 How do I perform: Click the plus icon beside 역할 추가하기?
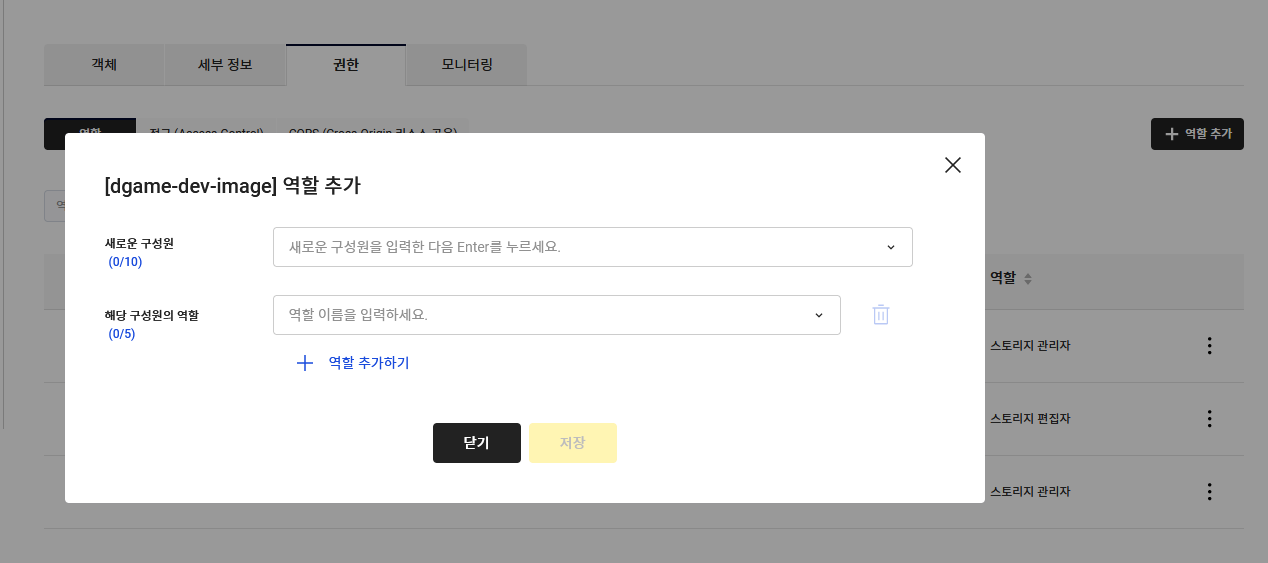pyautogui.click(x=305, y=363)
